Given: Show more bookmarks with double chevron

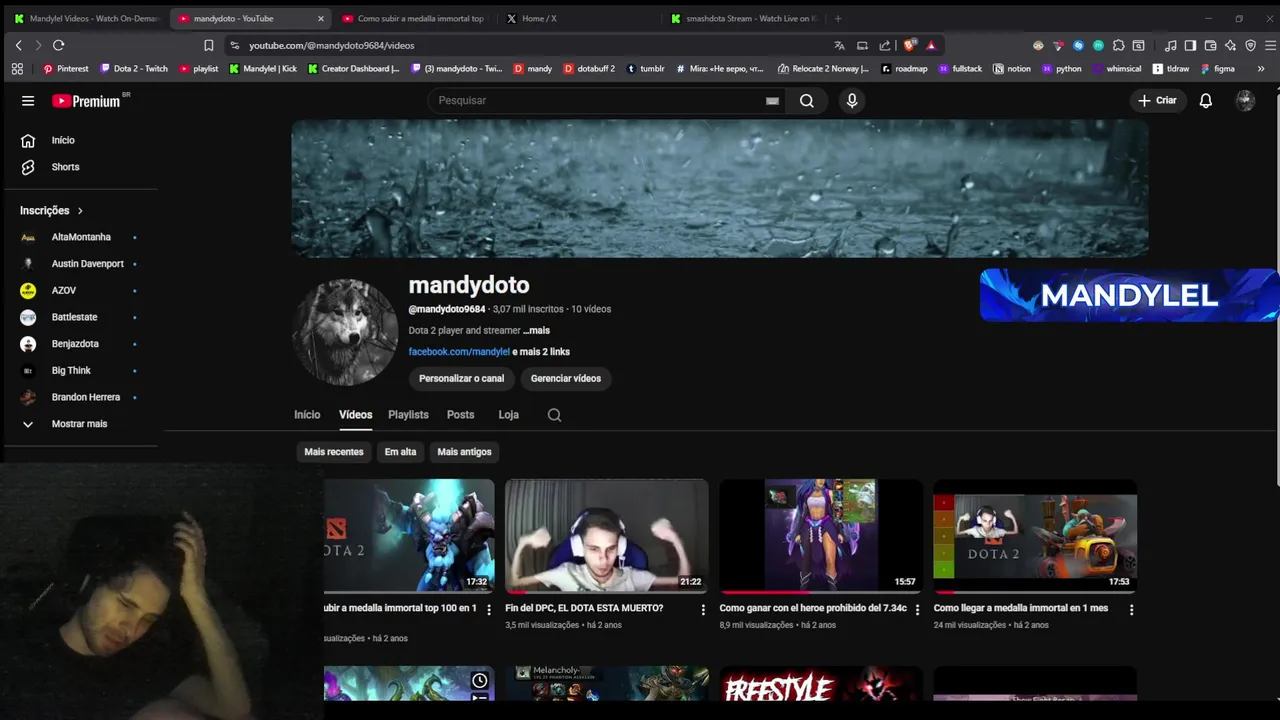Looking at the screenshot, I should (x=1261, y=69).
